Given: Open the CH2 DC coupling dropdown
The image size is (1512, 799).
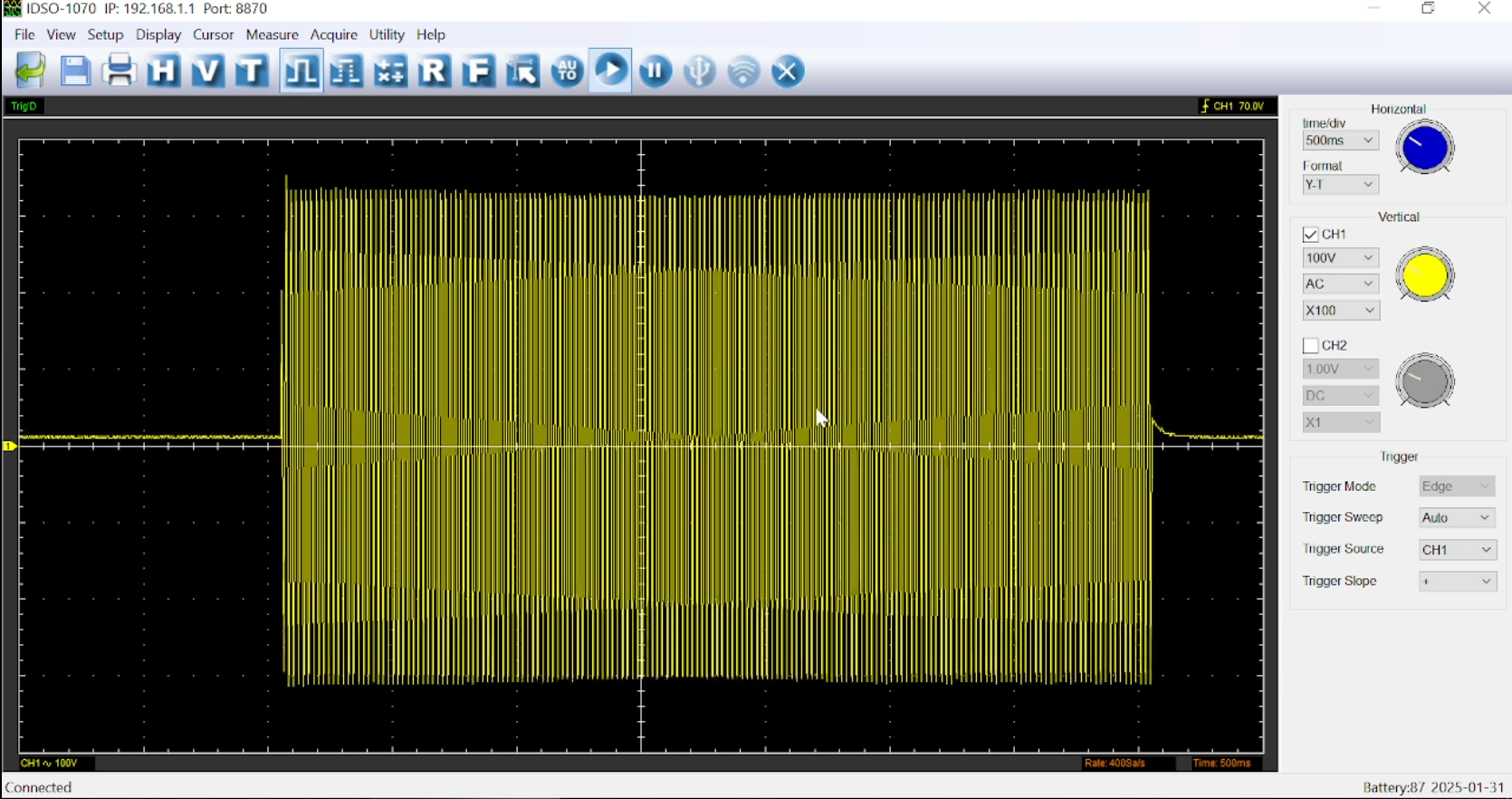Looking at the screenshot, I should [x=1340, y=396].
